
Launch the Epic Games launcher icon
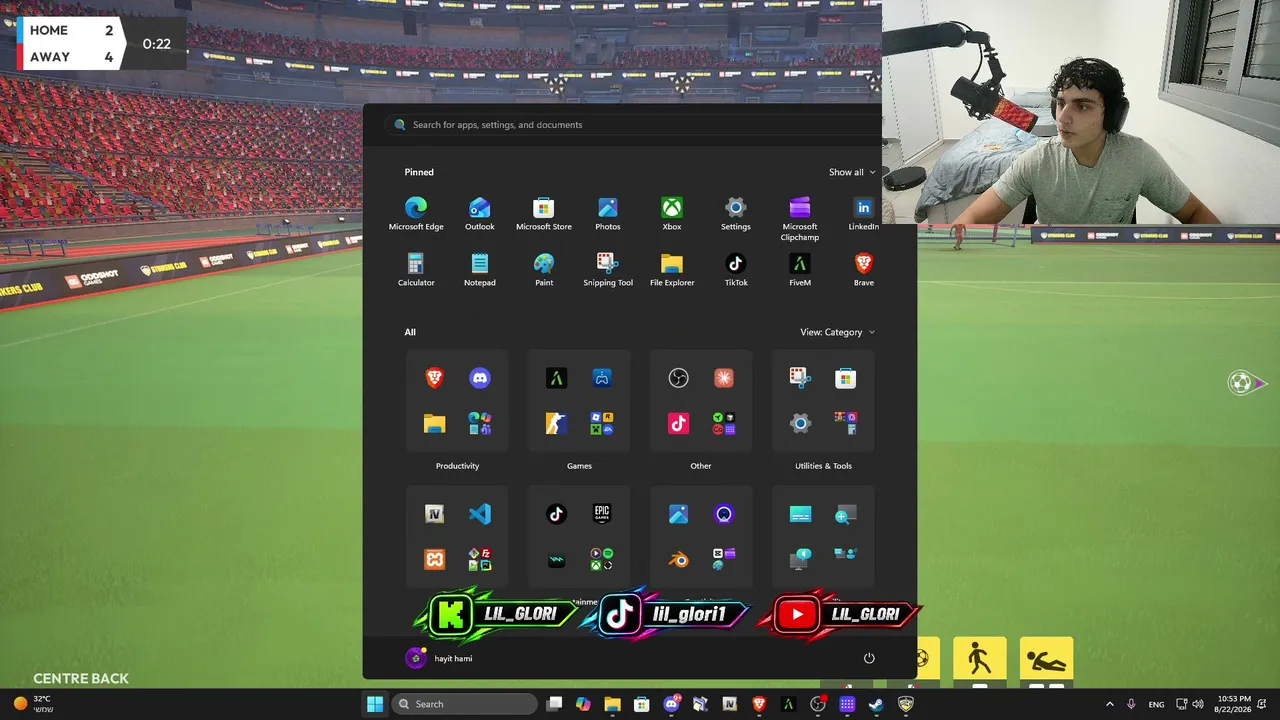click(x=601, y=514)
